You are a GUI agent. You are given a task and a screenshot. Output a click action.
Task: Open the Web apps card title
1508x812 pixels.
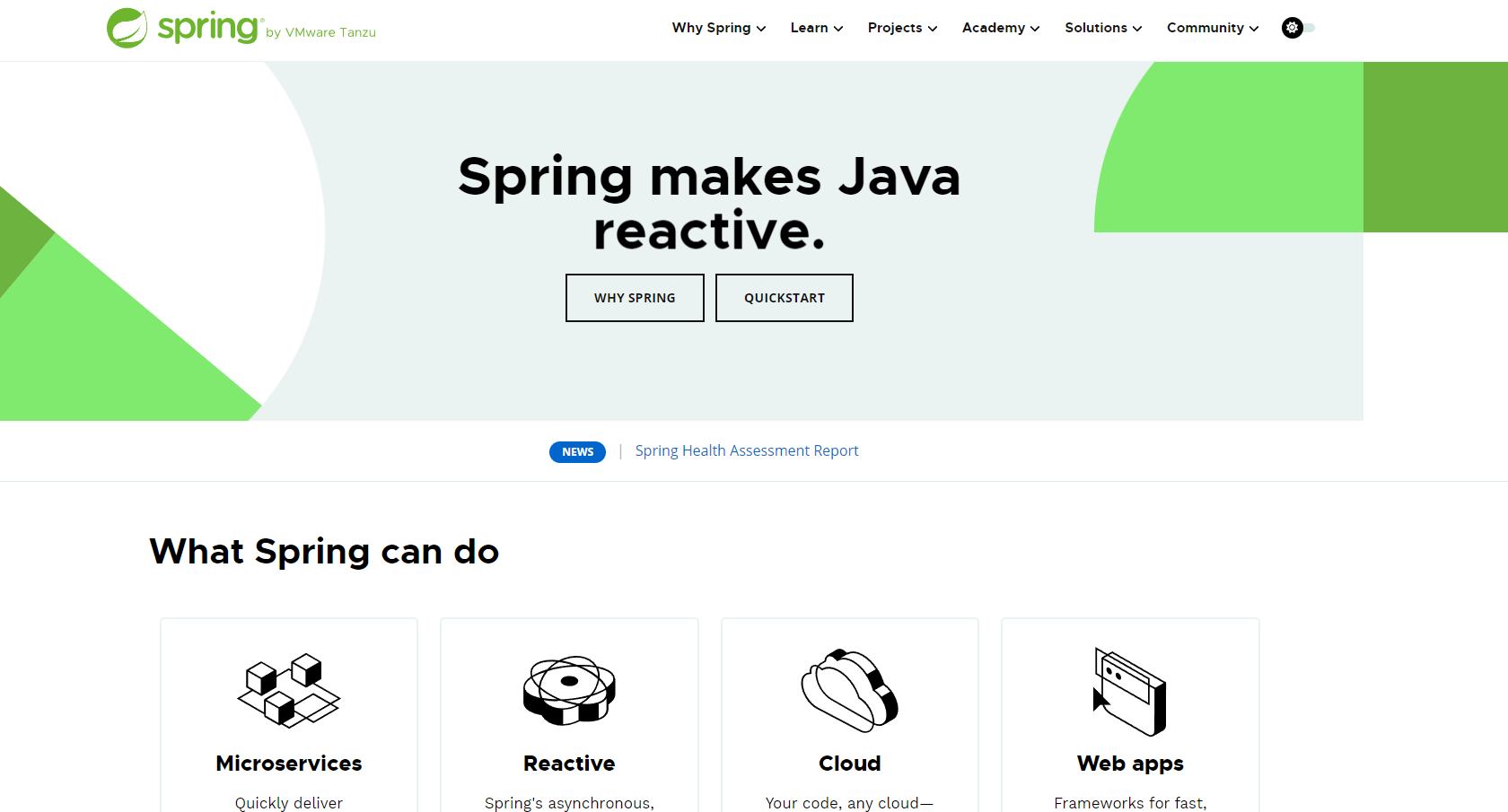(1130, 764)
